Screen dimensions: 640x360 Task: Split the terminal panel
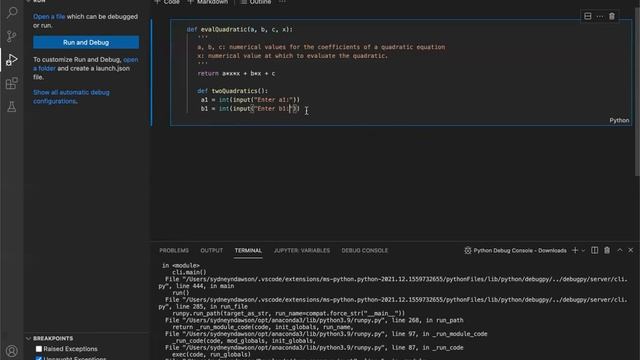[594, 250]
